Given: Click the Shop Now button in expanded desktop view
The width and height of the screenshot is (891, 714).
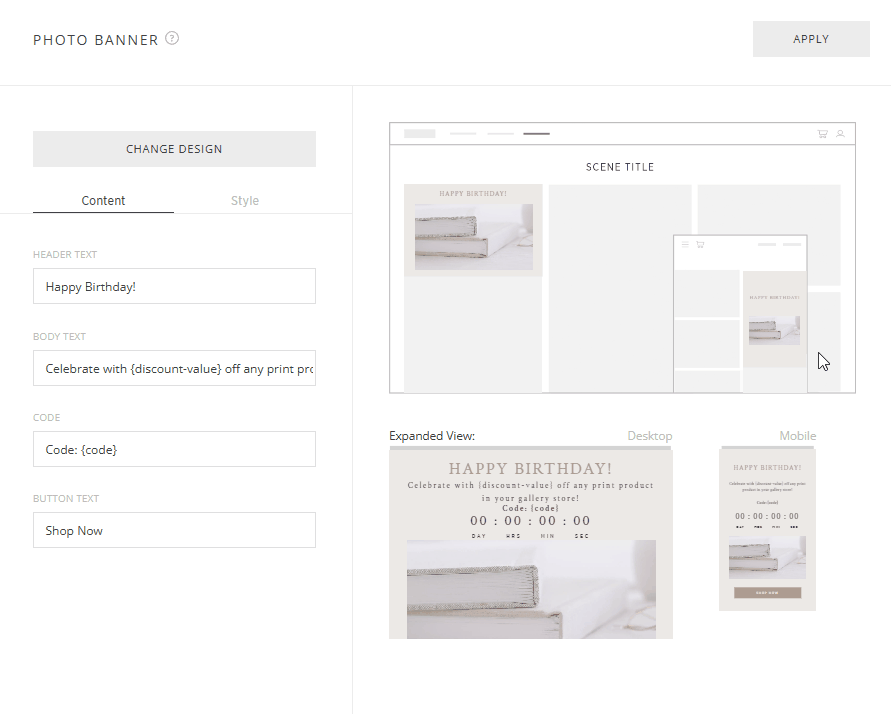Looking at the screenshot, I should click(530, 632).
